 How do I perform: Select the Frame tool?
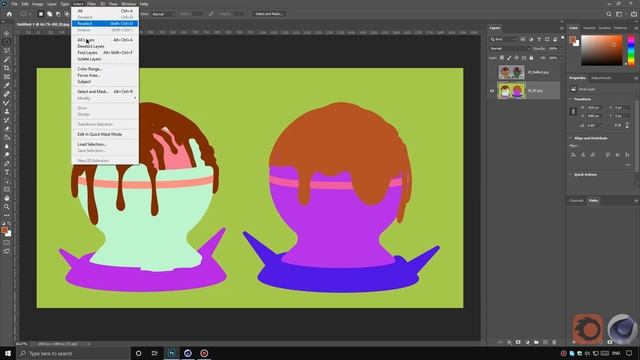point(7,77)
